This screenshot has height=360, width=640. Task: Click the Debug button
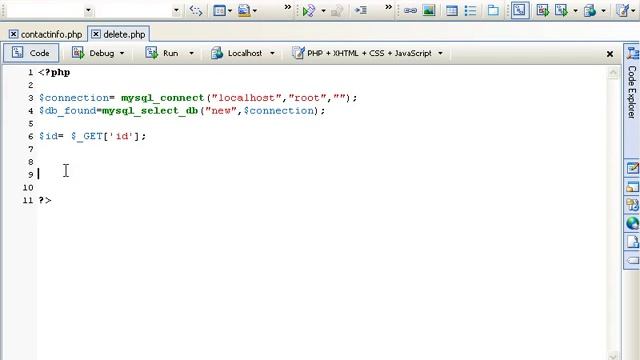tap(94, 53)
